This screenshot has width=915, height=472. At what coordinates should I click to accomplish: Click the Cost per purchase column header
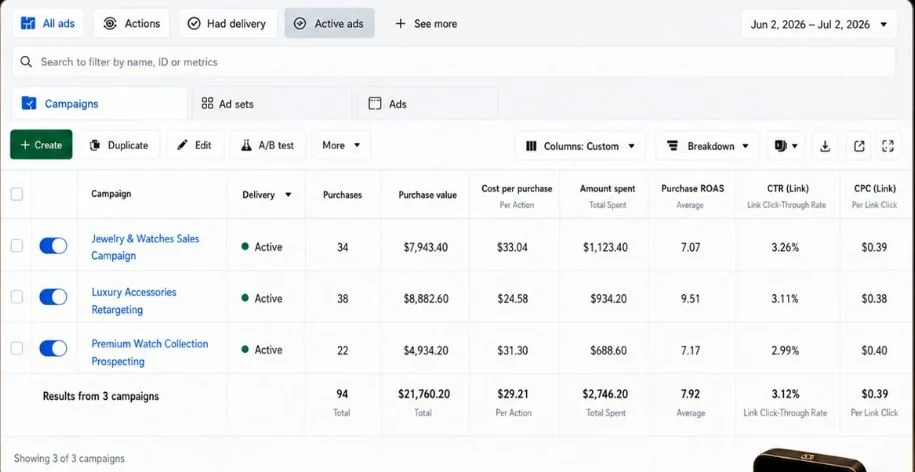tap(516, 188)
